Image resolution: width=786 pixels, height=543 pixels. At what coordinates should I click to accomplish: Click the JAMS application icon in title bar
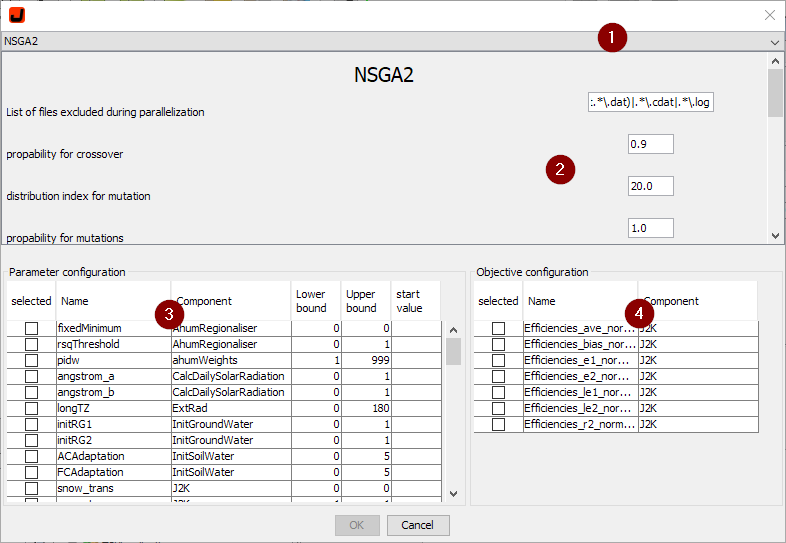(x=17, y=15)
